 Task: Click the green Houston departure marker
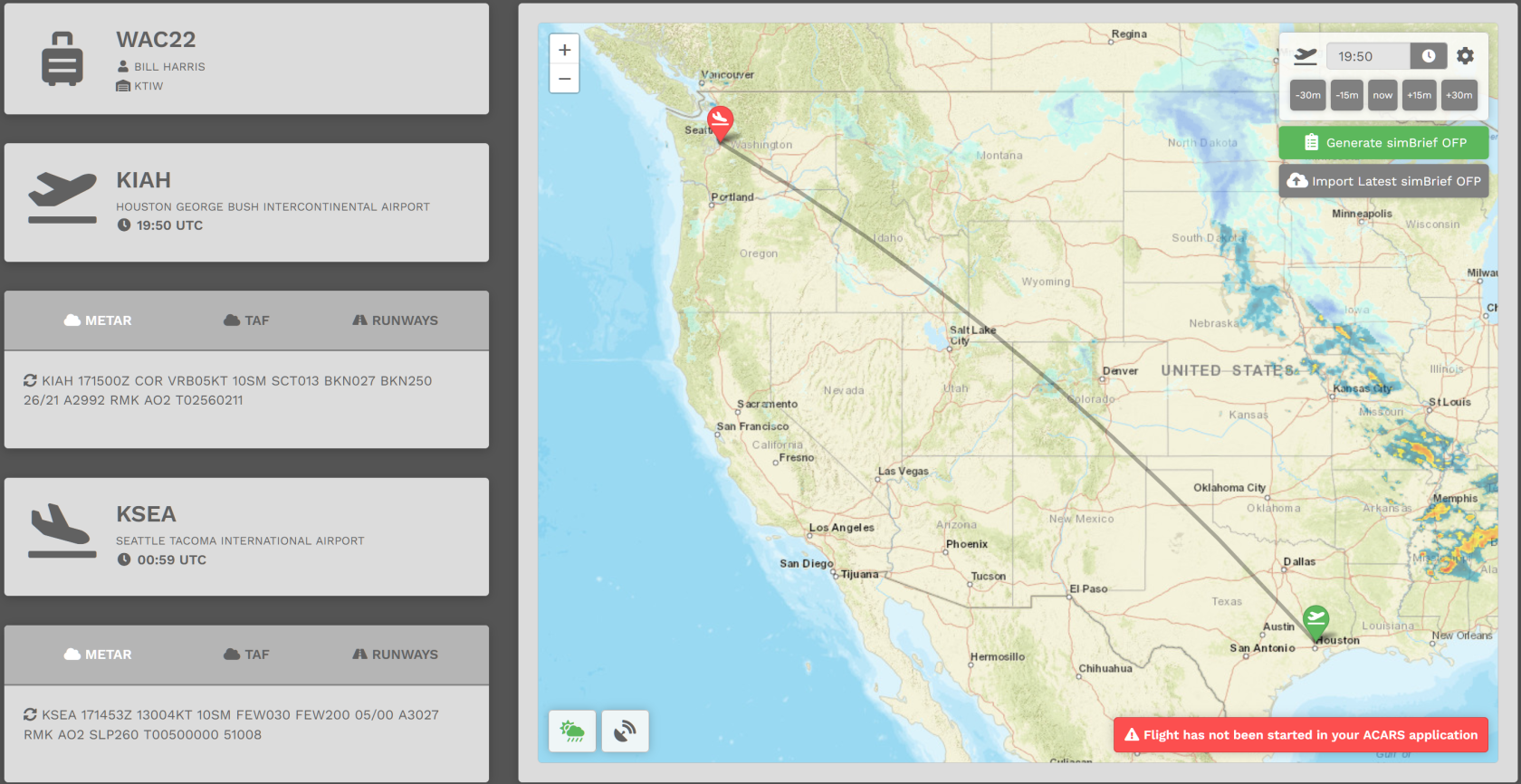[1315, 621]
